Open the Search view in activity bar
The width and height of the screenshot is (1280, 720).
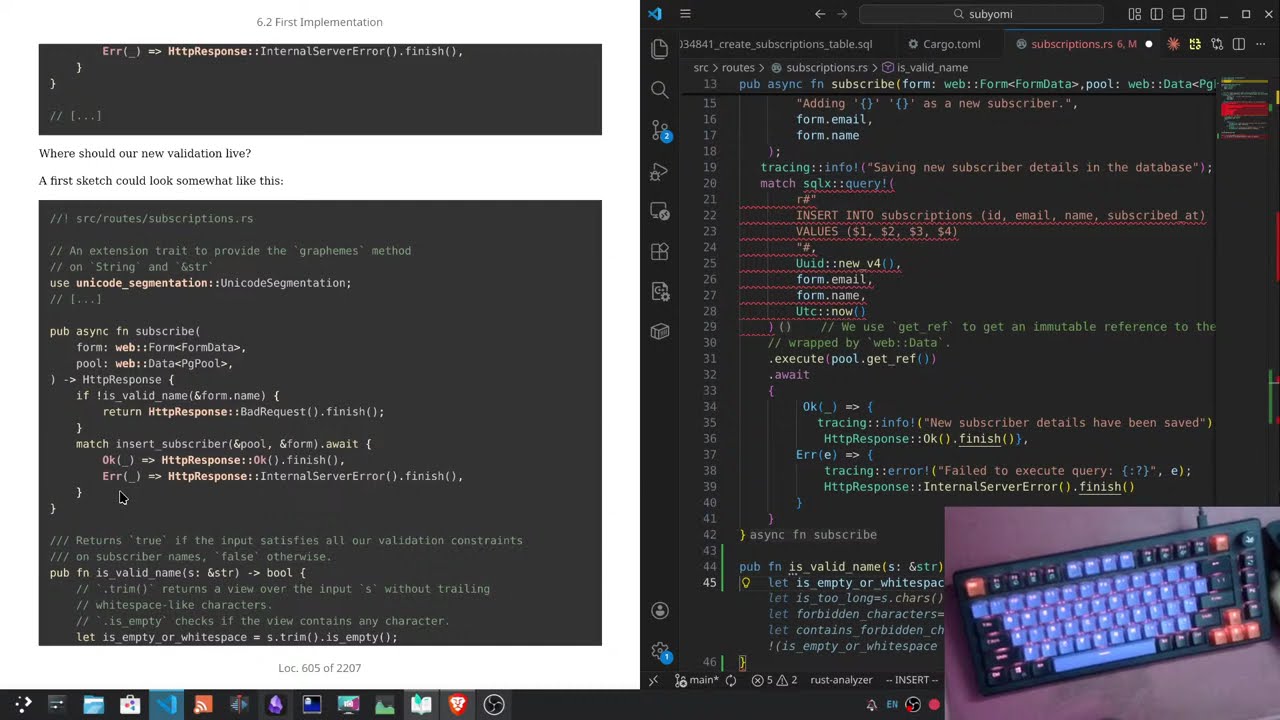pos(659,90)
